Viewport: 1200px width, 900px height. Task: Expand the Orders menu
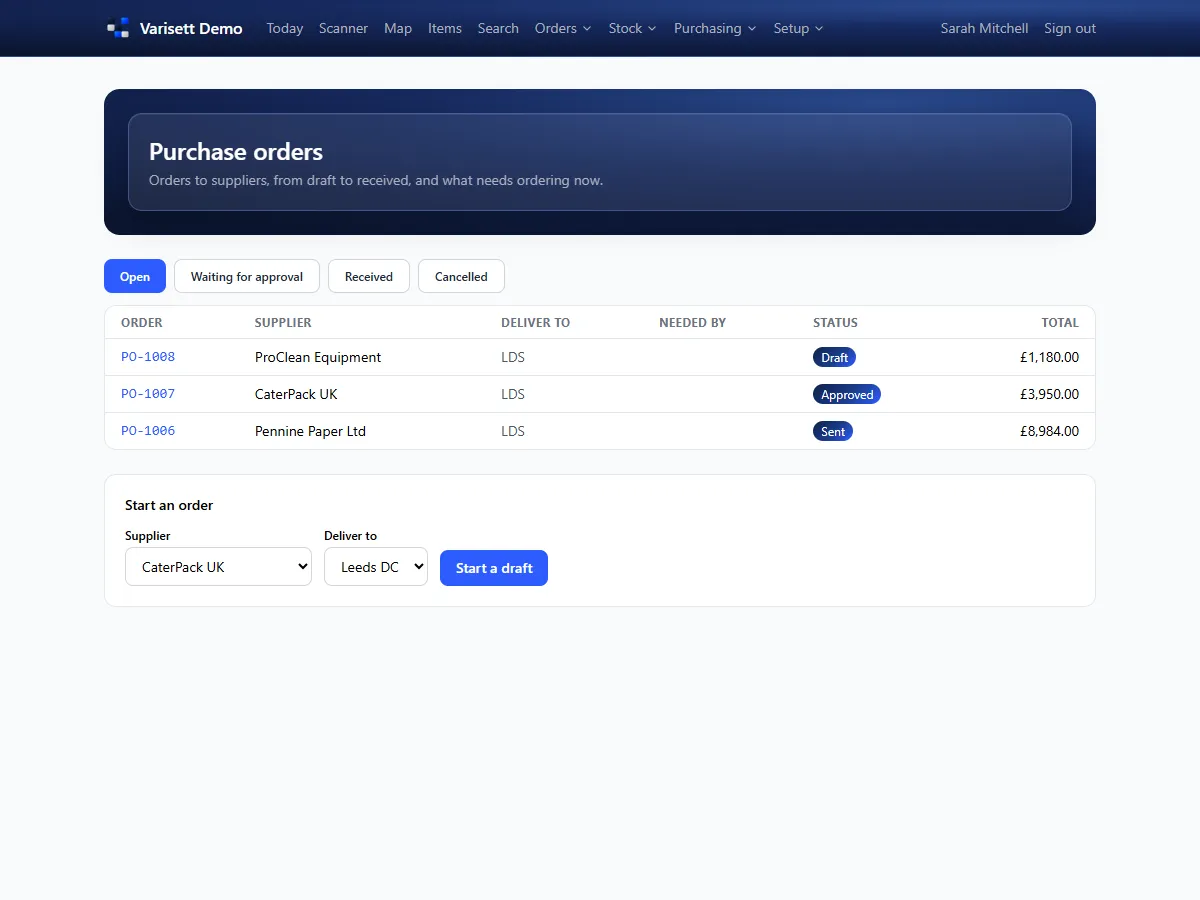point(563,28)
